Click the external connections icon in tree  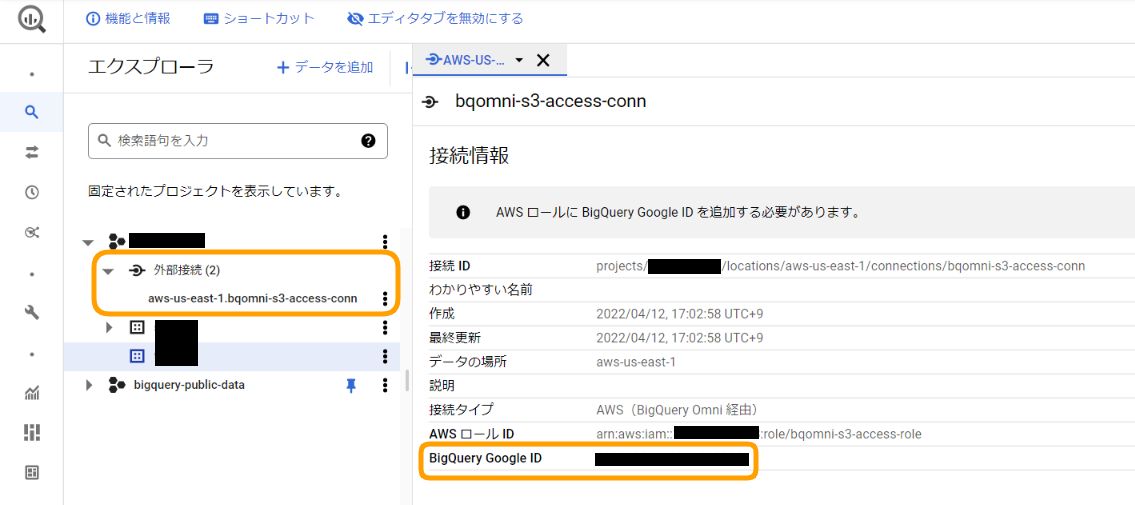coord(136,270)
